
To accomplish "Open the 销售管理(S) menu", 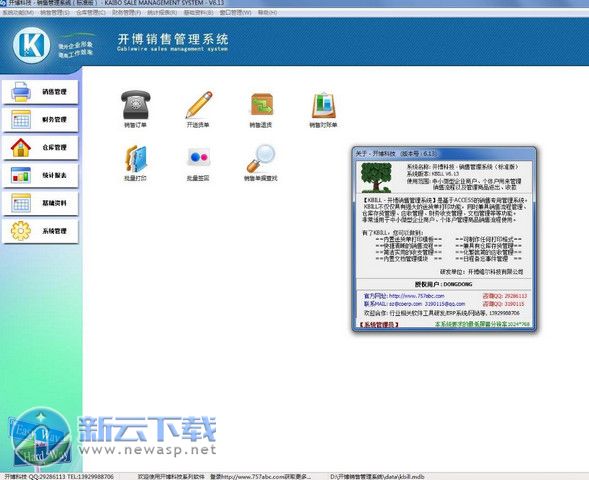I will [55, 12].
